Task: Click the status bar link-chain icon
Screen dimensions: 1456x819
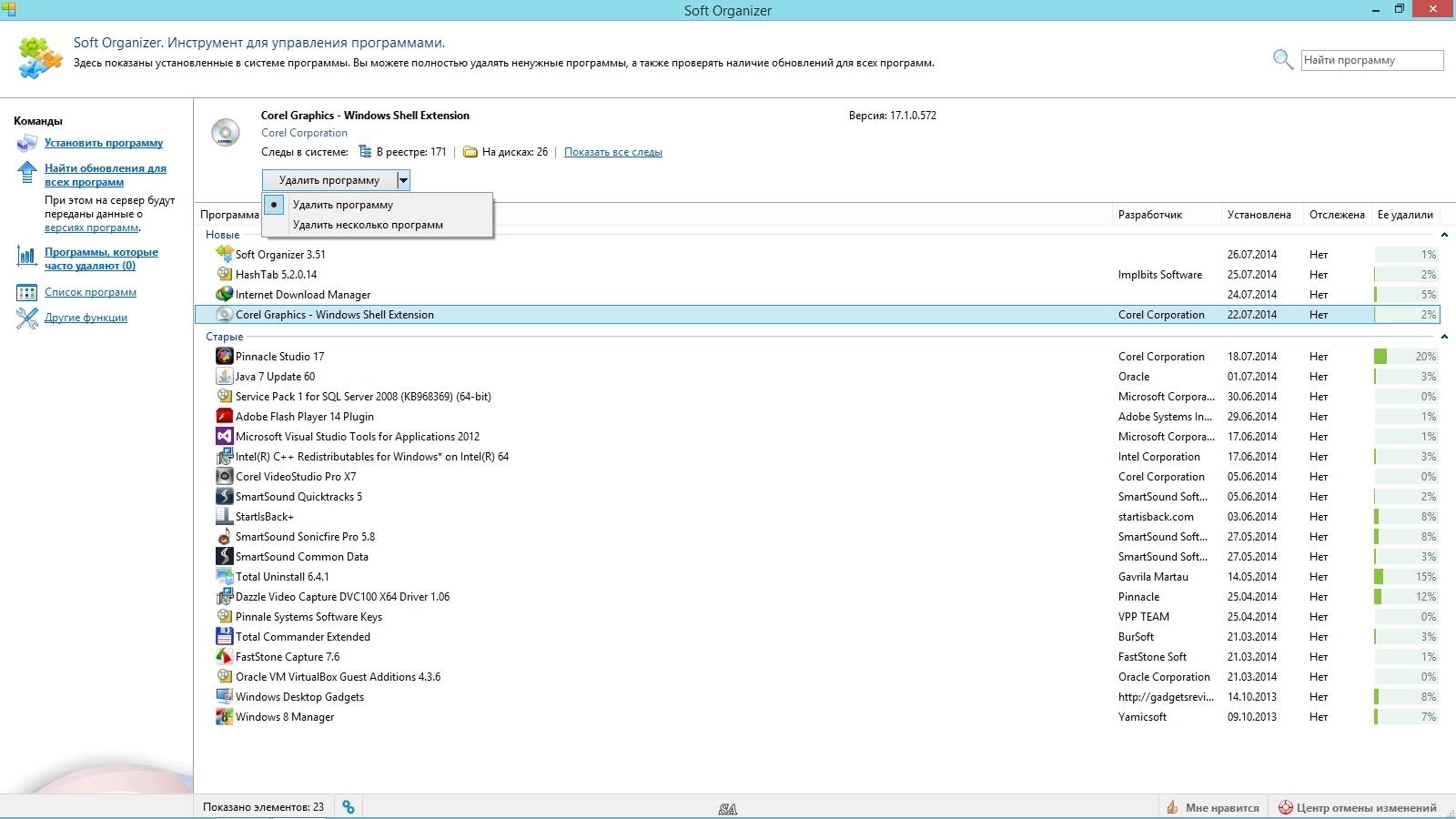Action: click(x=349, y=807)
